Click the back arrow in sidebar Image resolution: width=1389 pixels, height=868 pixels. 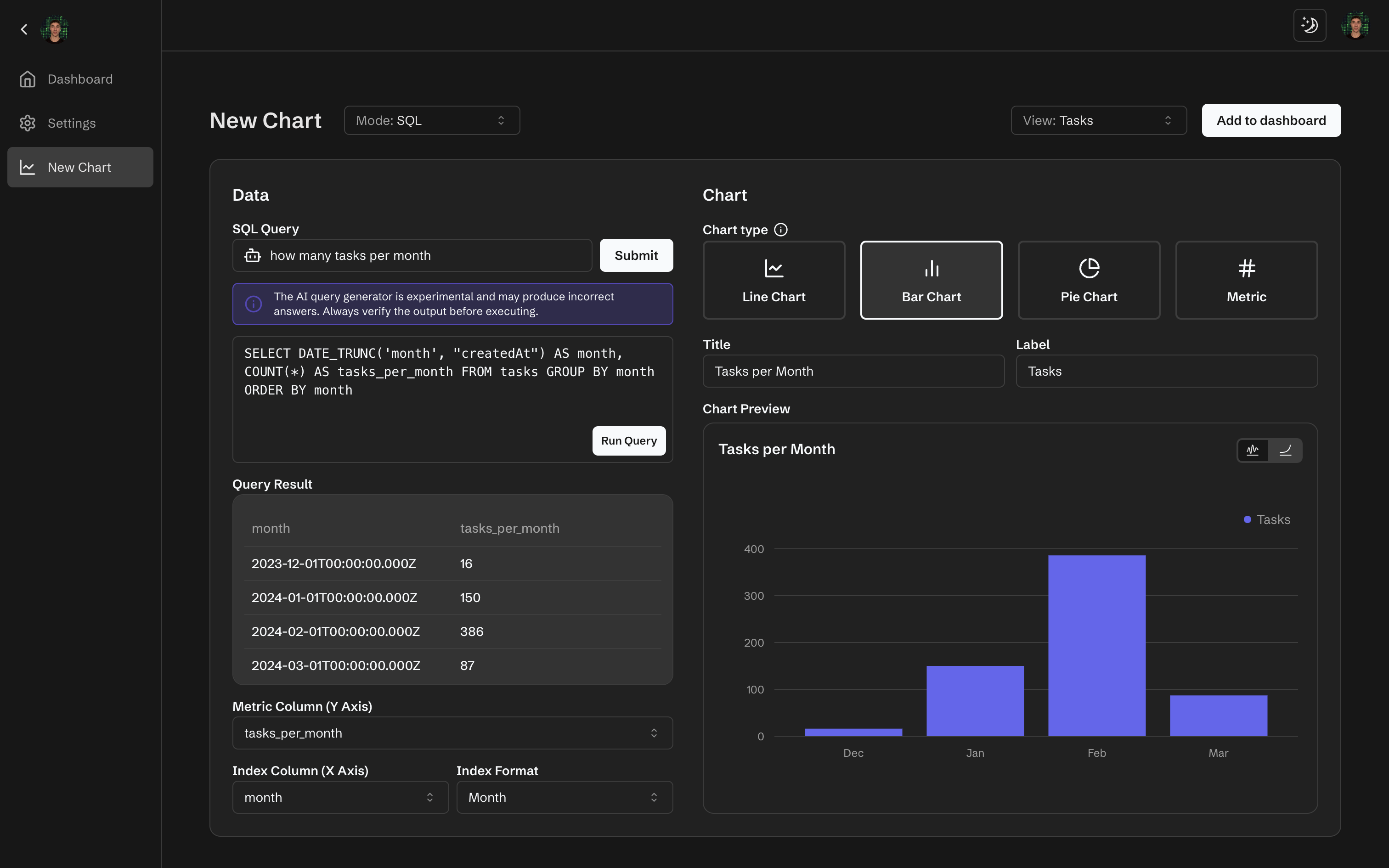(24, 29)
